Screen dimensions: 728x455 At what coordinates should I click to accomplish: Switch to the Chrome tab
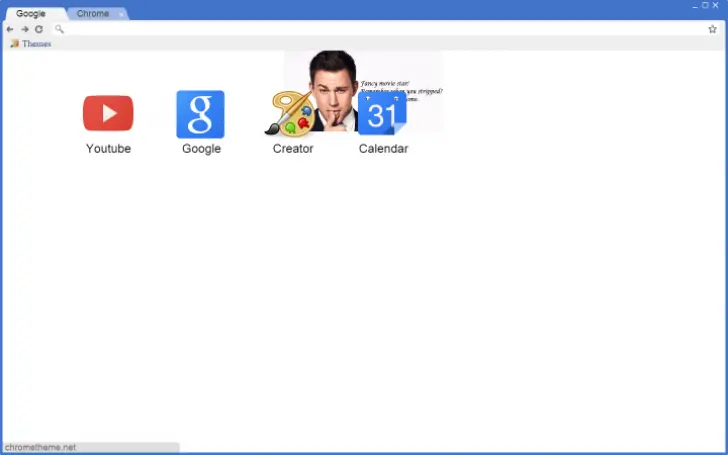click(x=93, y=14)
